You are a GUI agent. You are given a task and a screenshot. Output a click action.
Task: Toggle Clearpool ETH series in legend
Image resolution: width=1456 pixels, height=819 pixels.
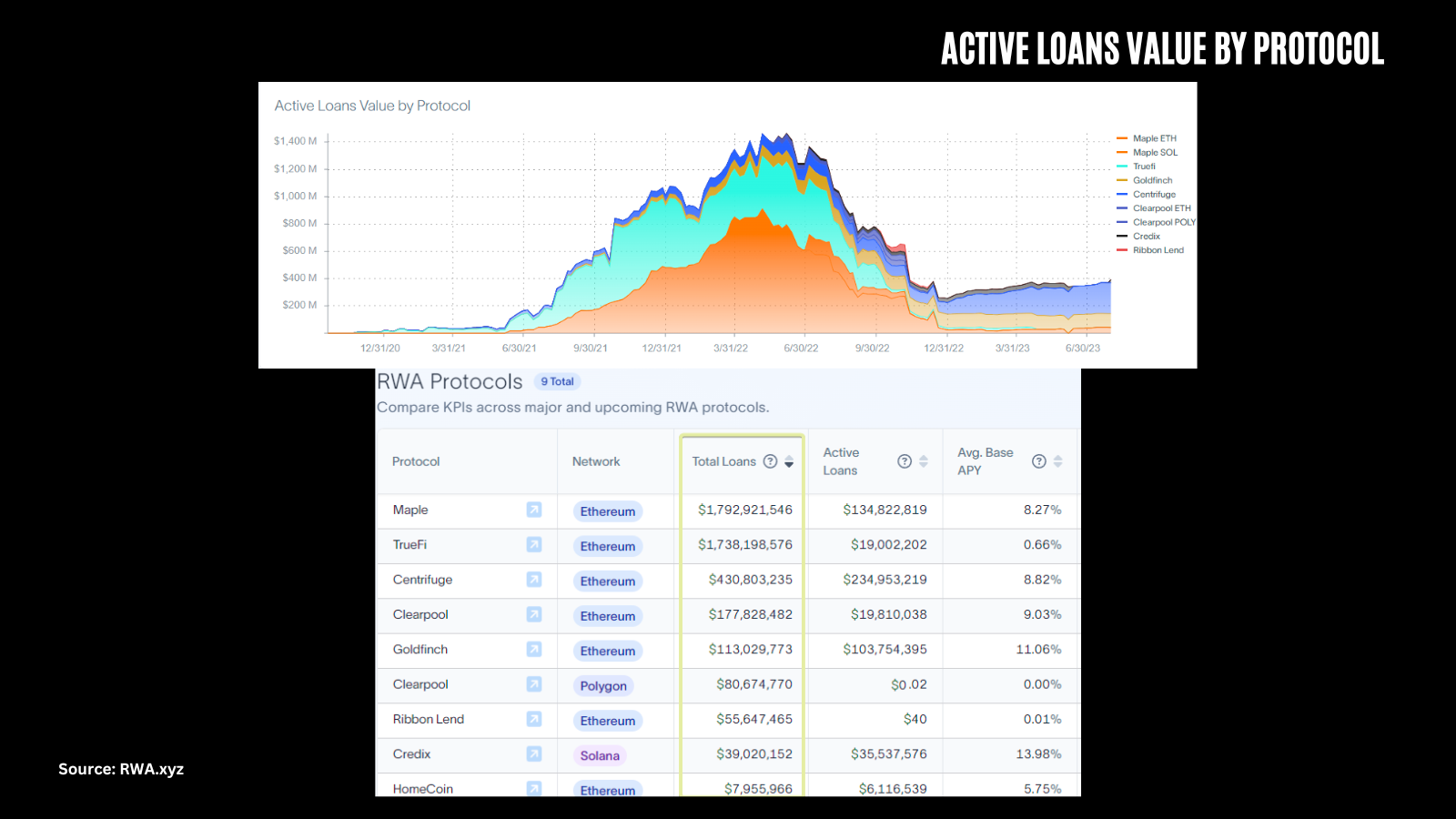[1154, 208]
